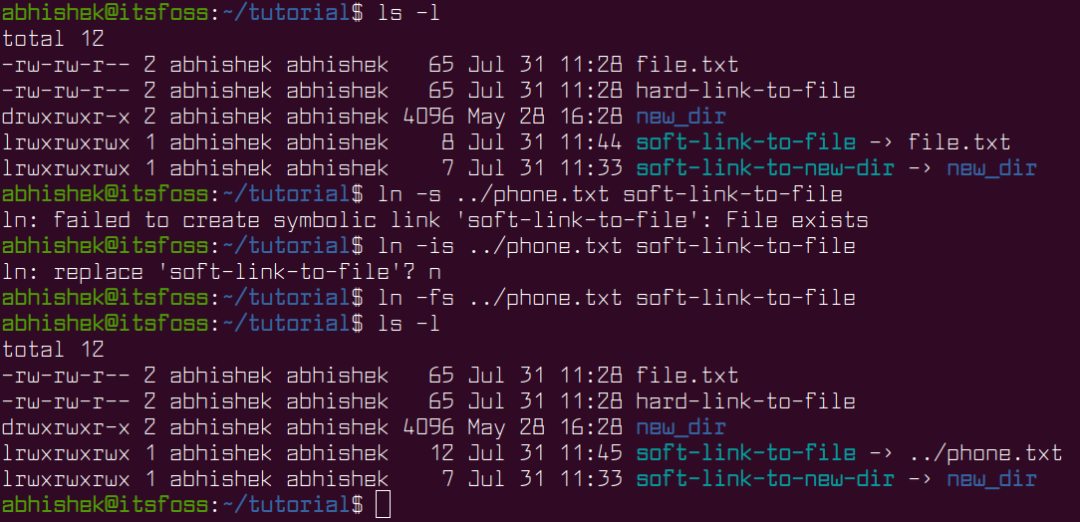The image size is (1080, 522).
Task: Click hard-link-to-file in the first listing
Action: coord(745,91)
